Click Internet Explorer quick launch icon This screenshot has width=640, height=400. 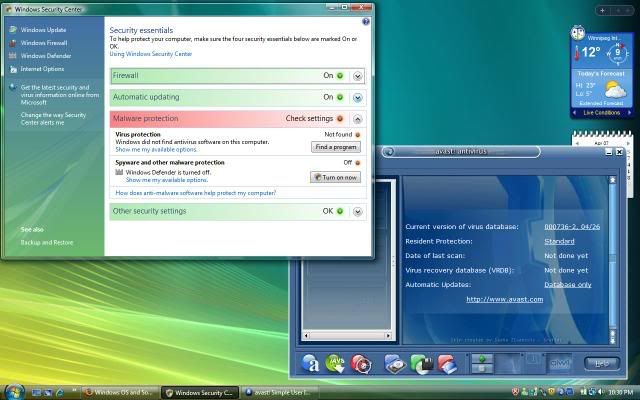click(x=60, y=393)
